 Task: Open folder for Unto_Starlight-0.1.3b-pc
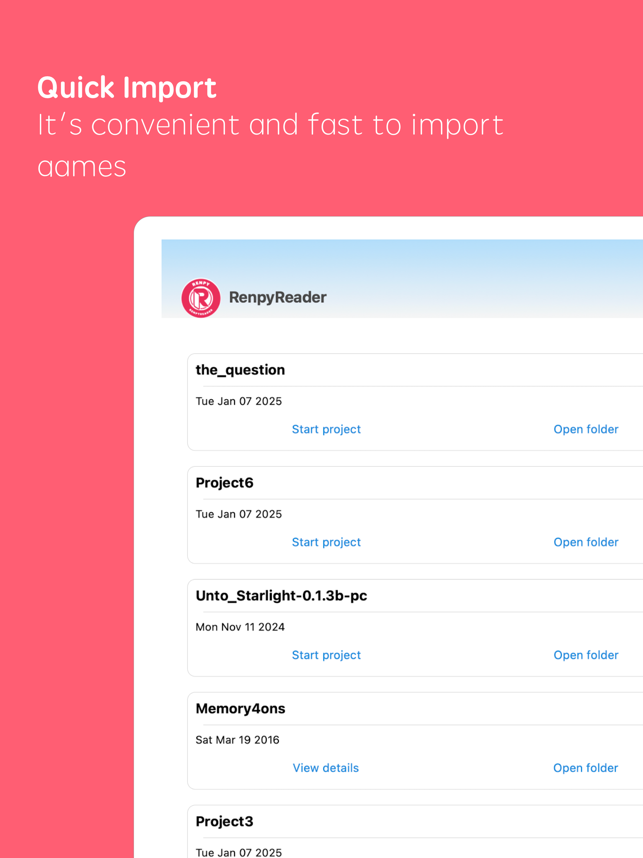(586, 654)
